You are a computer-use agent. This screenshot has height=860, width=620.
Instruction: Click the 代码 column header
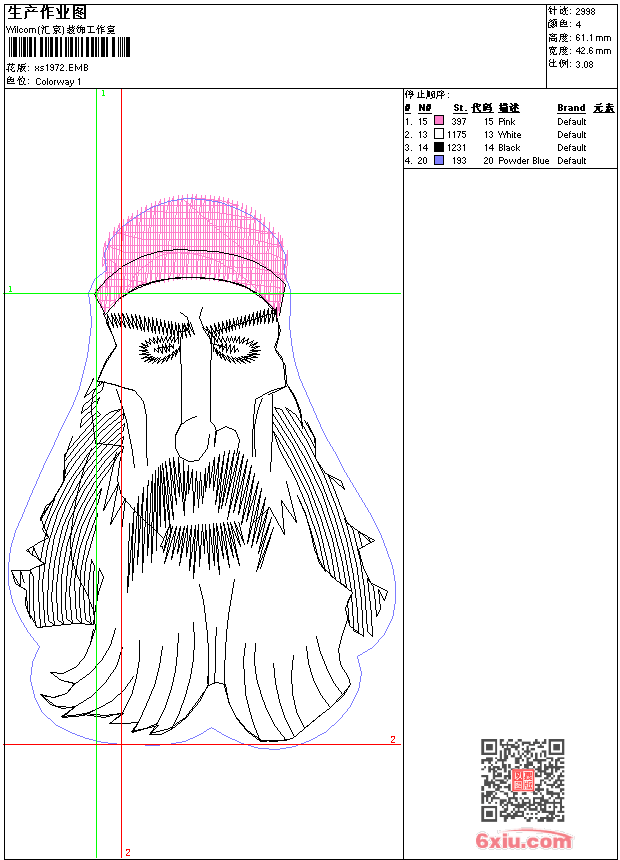(x=482, y=108)
